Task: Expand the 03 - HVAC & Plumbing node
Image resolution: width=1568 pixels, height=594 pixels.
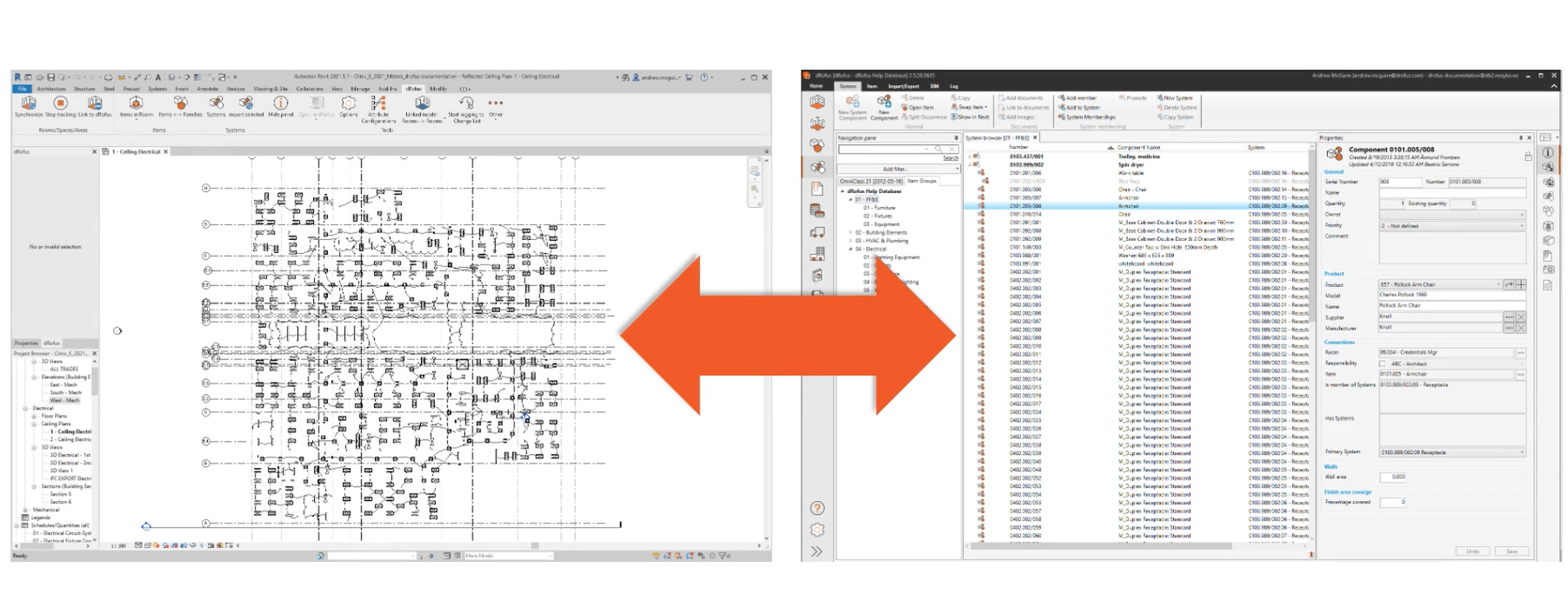Action: 851,241
